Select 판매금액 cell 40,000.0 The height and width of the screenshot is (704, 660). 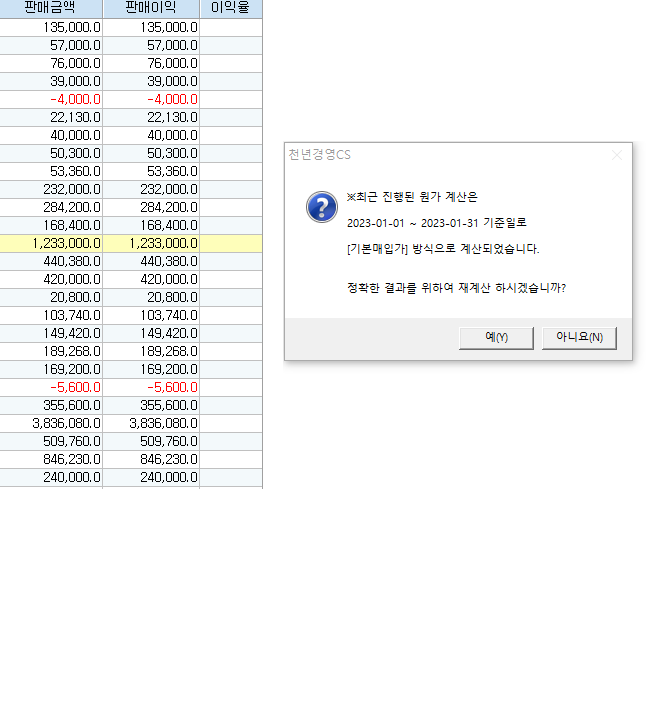point(51,135)
